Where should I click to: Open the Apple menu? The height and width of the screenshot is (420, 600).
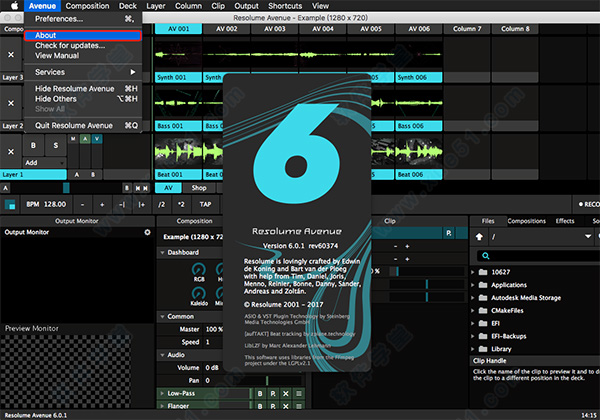click(x=14, y=6)
